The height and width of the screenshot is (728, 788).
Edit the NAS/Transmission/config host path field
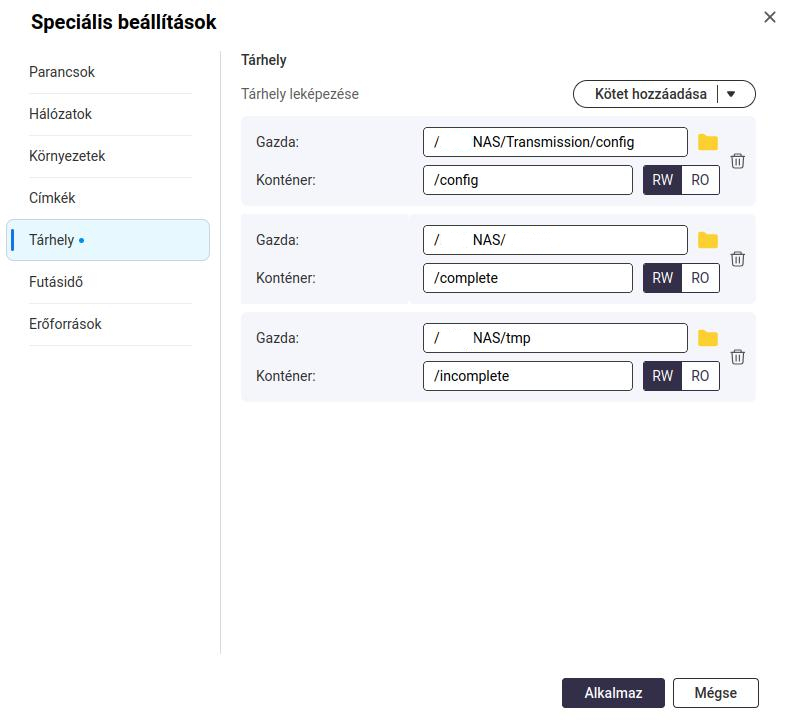[555, 142]
